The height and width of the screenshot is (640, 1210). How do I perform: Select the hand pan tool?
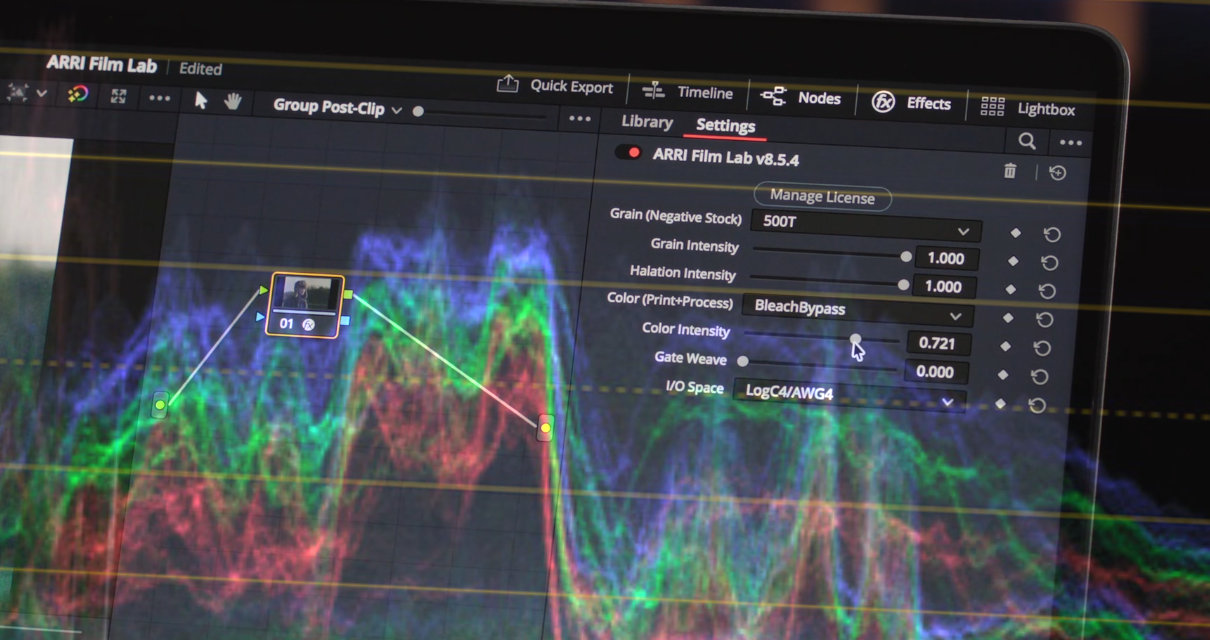click(233, 101)
